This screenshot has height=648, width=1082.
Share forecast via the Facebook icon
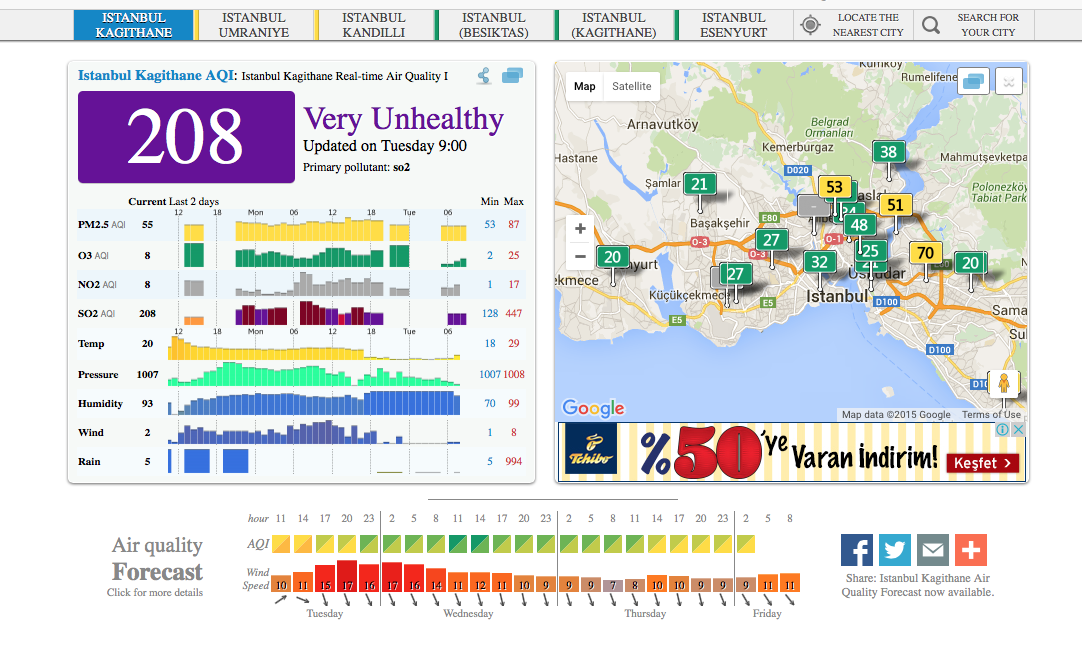click(857, 550)
